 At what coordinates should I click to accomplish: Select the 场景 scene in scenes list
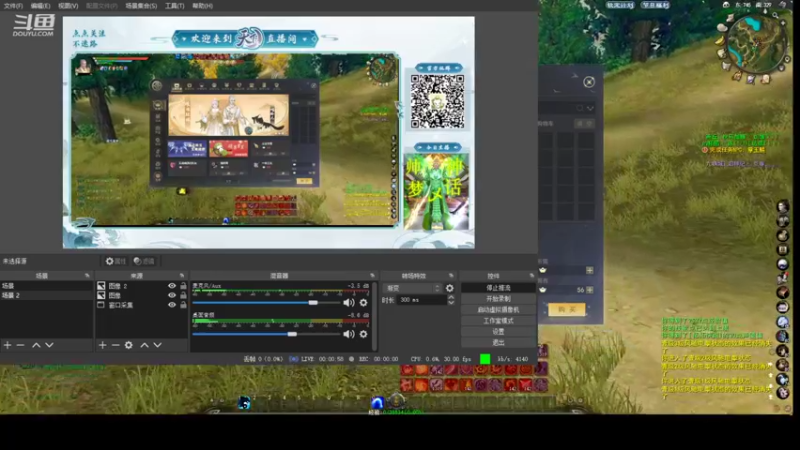[46, 286]
